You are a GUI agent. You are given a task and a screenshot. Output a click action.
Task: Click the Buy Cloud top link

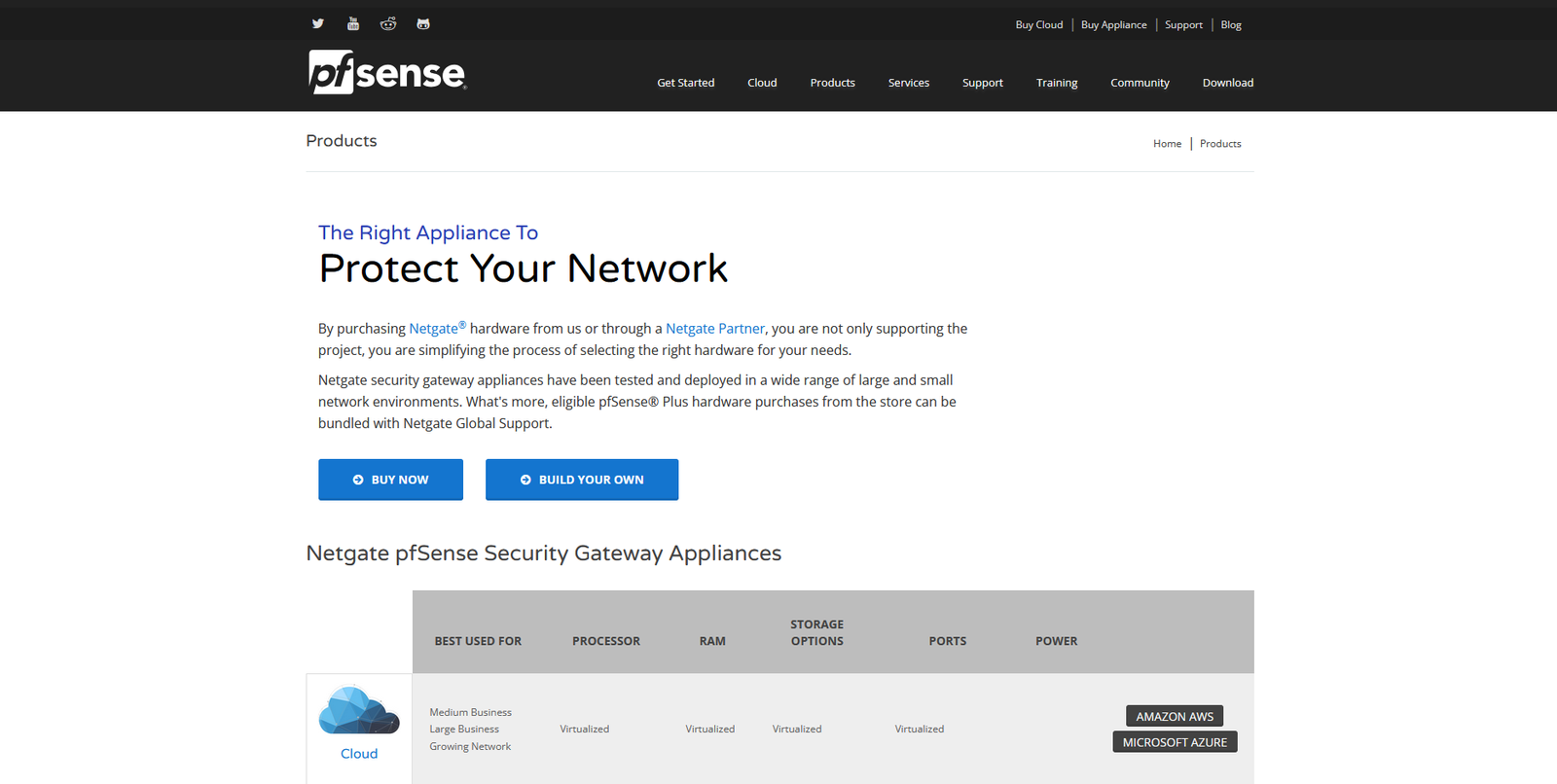(1039, 25)
